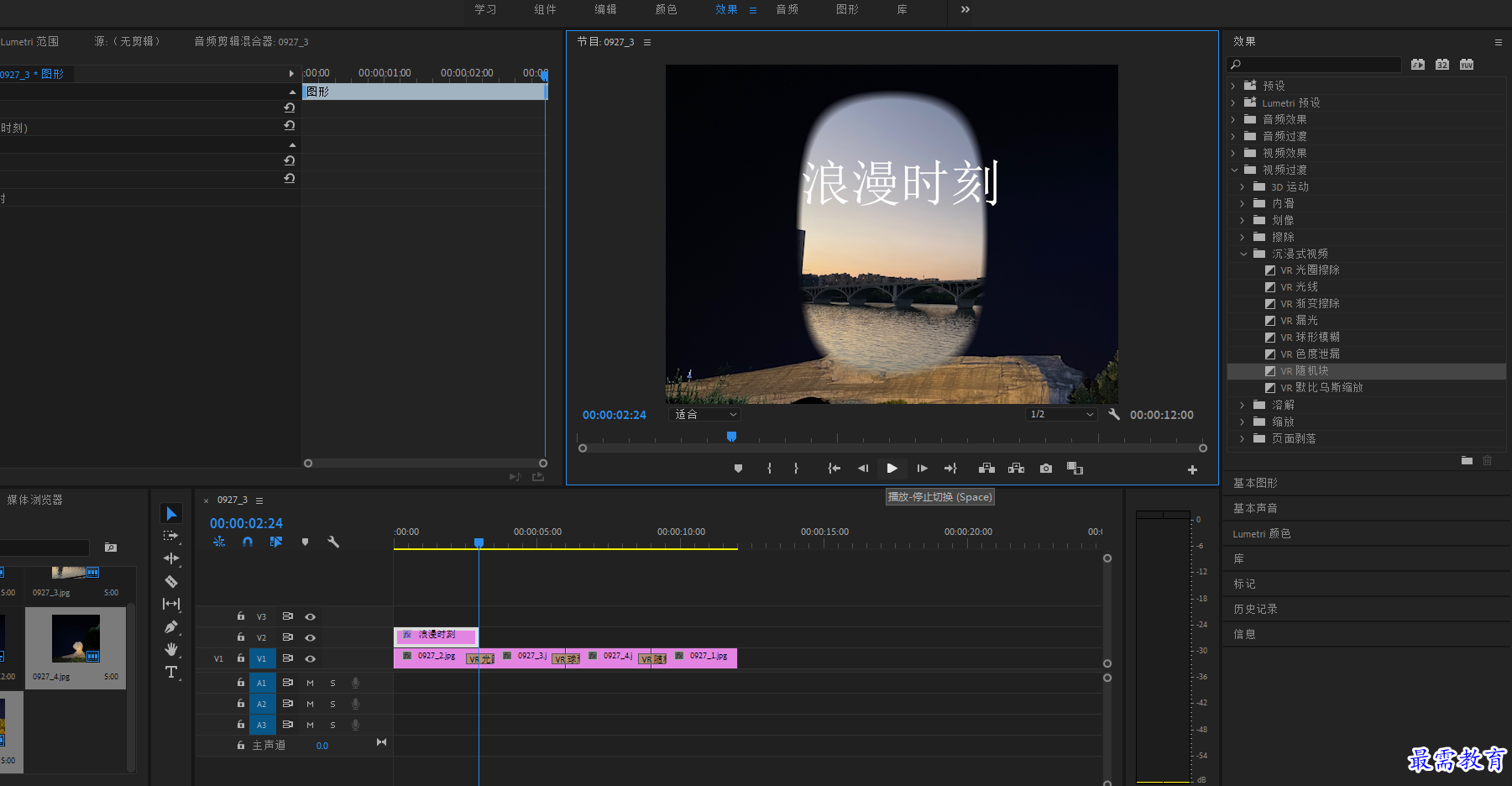This screenshot has width=1512, height=786.
Task: Open the 历史记录 panel
Action: [1255, 609]
